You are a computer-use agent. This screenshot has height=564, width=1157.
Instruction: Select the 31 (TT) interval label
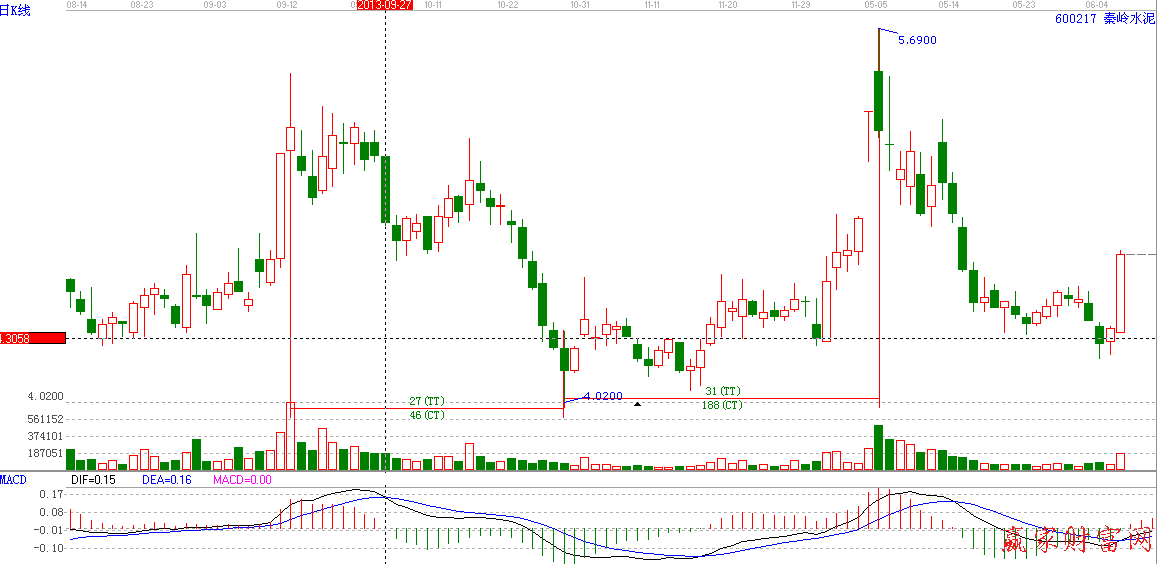[x=722, y=391]
